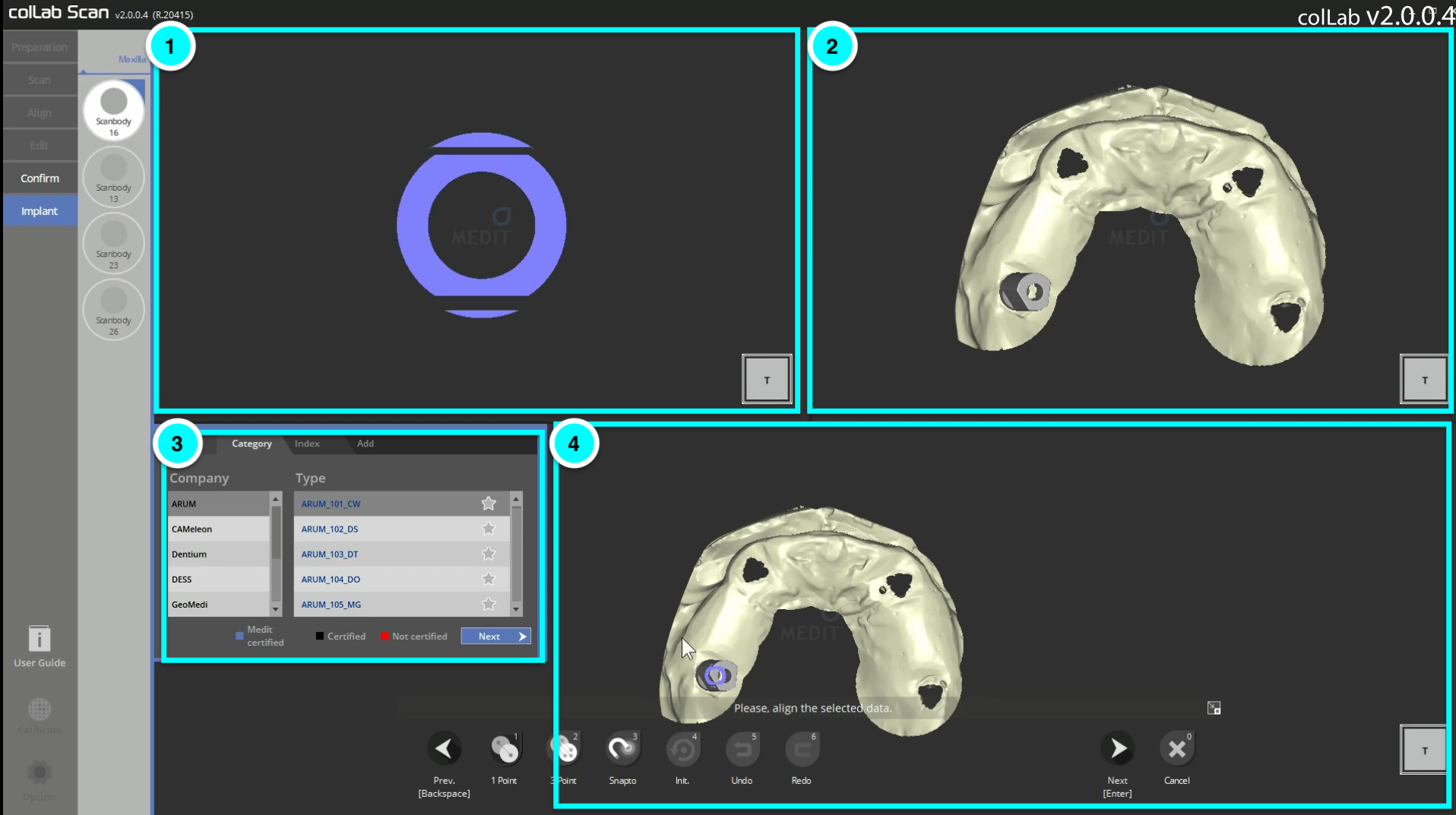The height and width of the screenshot is (815, 1456).
Task: Star the ARUM_103_DT type
Action: pos(489,554)
